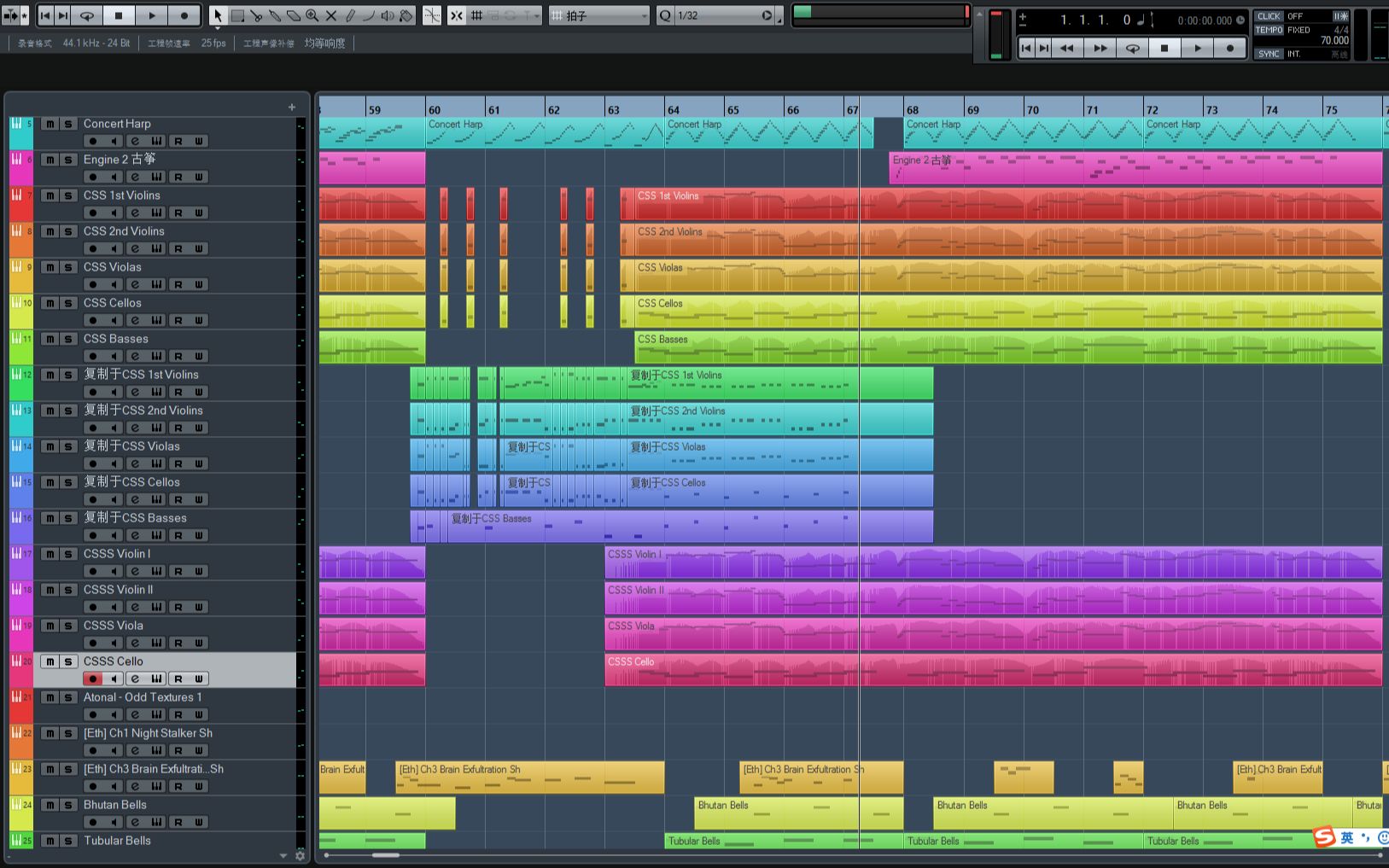The image size is (1389, 868).
Task: Open channel settings e for CSS Basses
Action: (x=135, y=356)
